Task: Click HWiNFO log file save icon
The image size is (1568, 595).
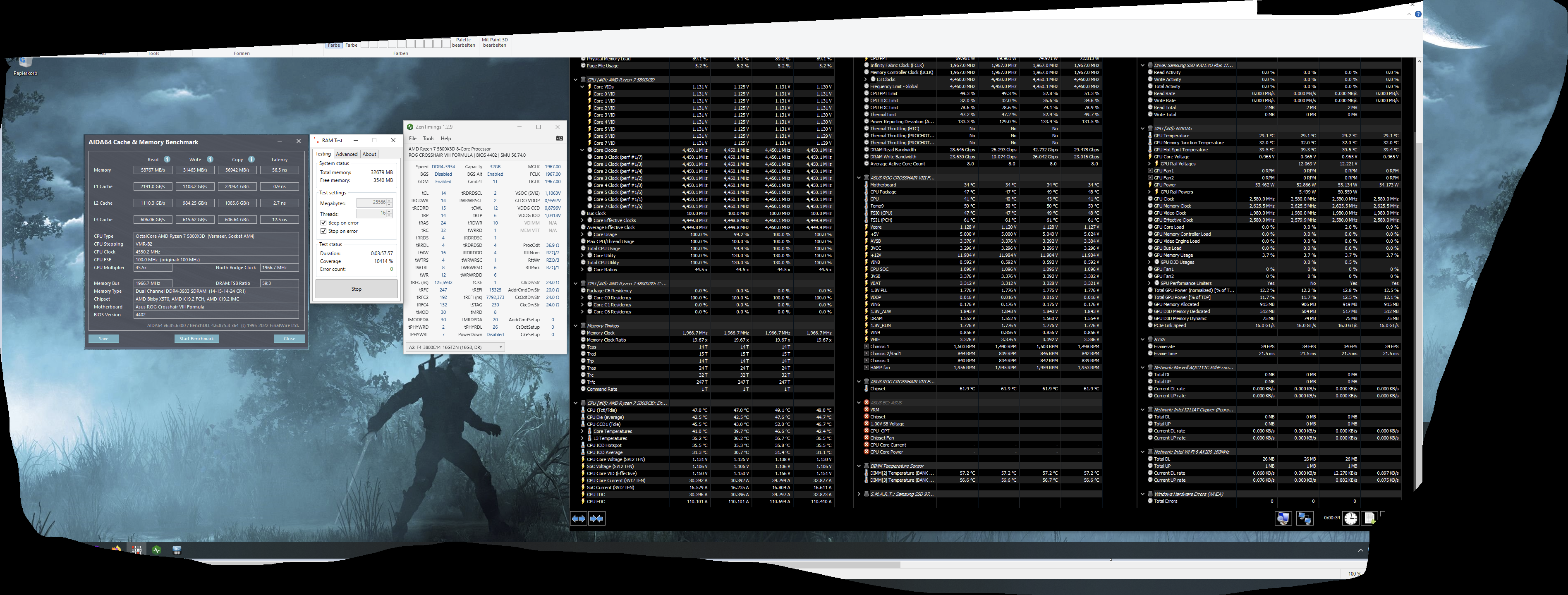Action: click(1369, 518)
